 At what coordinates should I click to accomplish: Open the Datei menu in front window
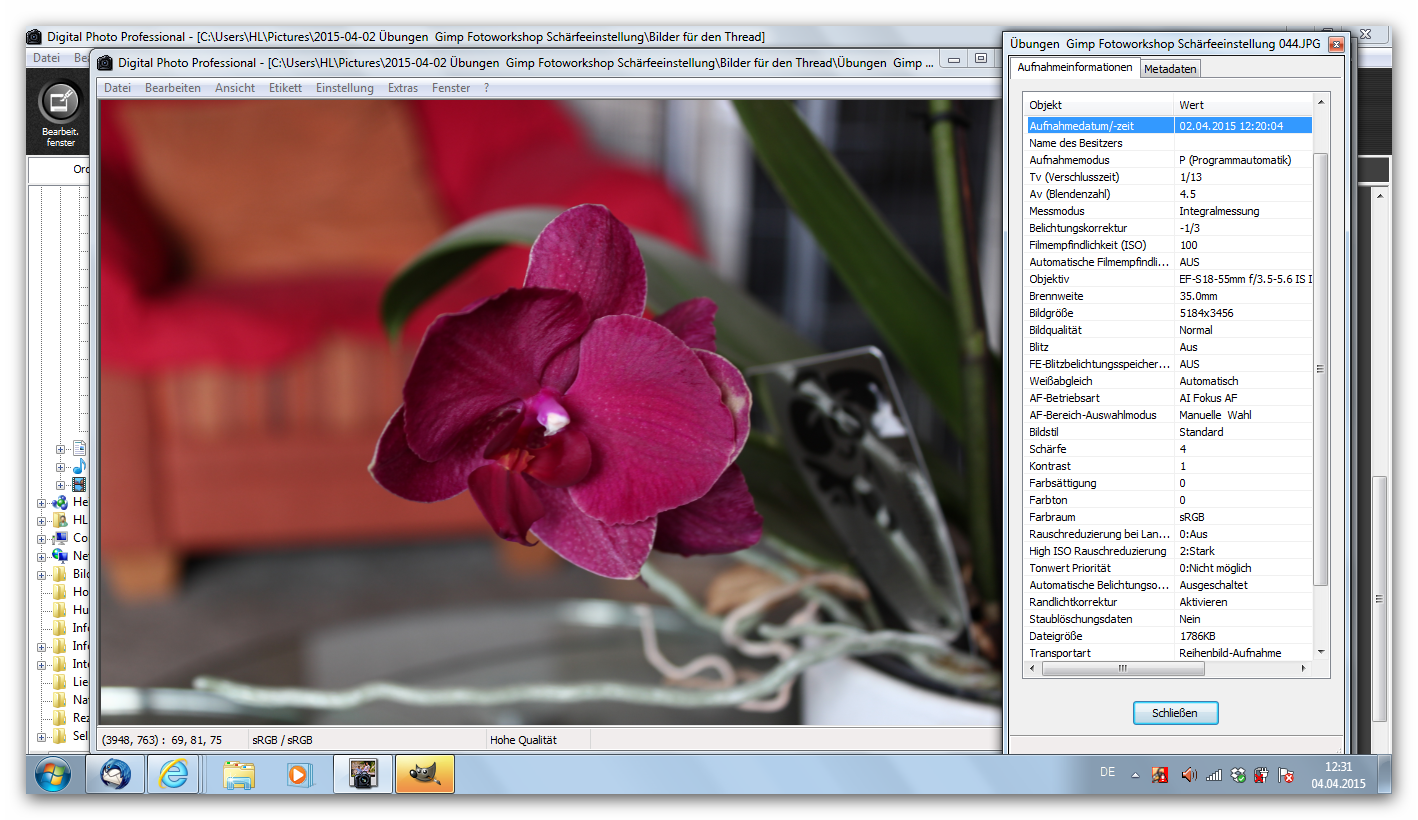tap(118, 88)
